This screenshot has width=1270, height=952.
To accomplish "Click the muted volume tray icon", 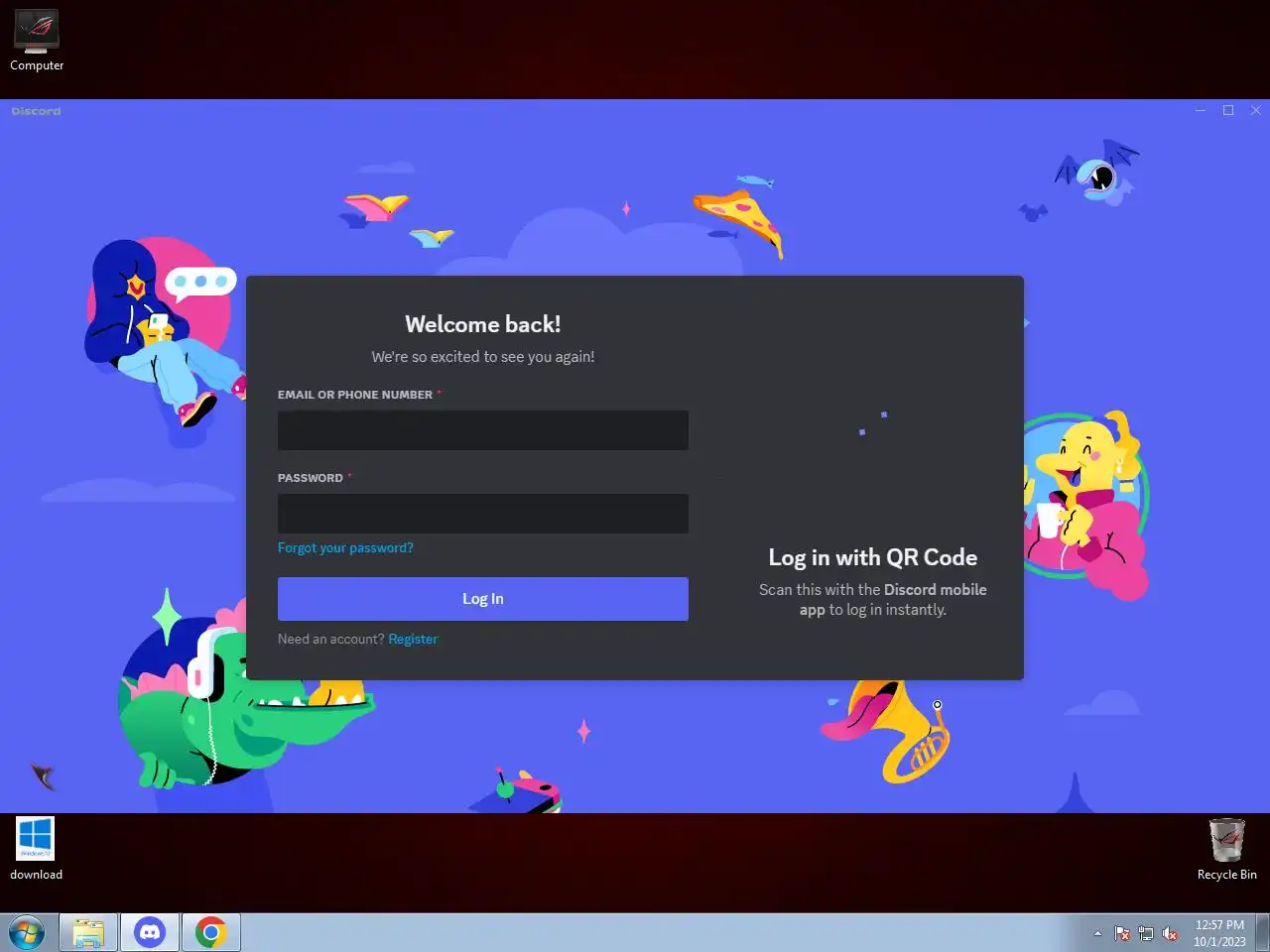I will pyautogui.click(x=1170, y=933).
